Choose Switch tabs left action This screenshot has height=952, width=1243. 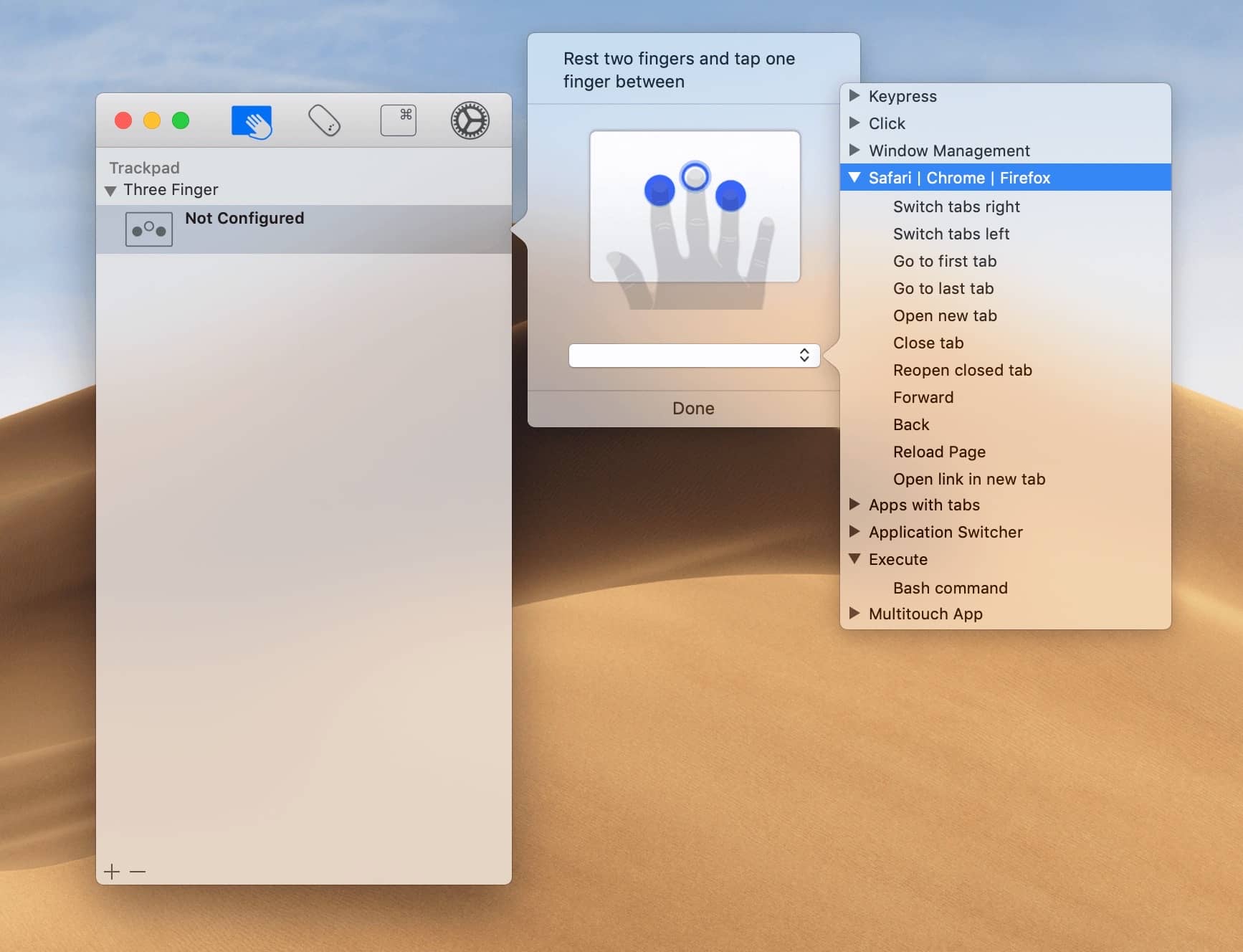point(951,234)
